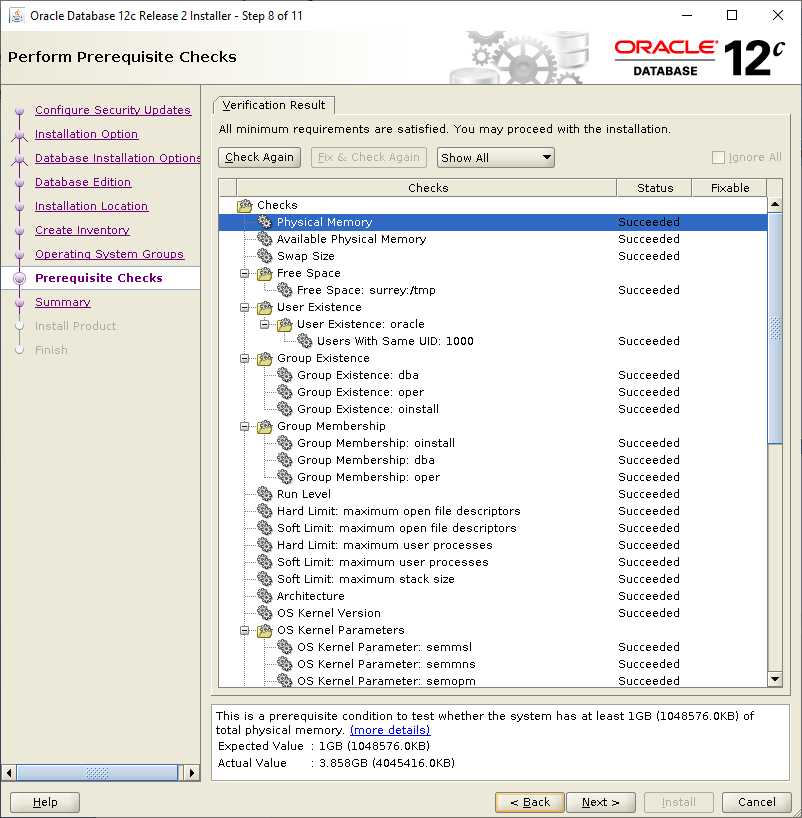The image size is (802, 818).
Task: Enable the Ignore All checkbox
Action: point(719,158)
